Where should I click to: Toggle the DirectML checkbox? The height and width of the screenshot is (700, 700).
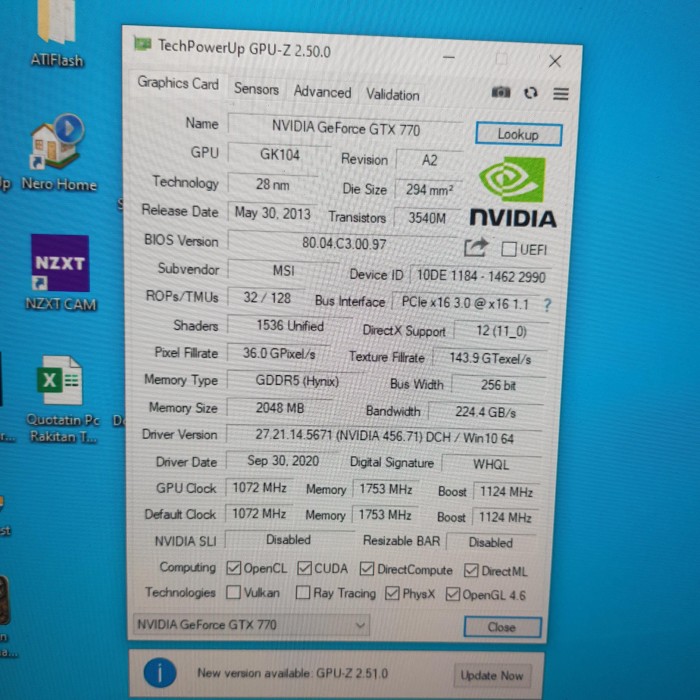tap(471, 571)
